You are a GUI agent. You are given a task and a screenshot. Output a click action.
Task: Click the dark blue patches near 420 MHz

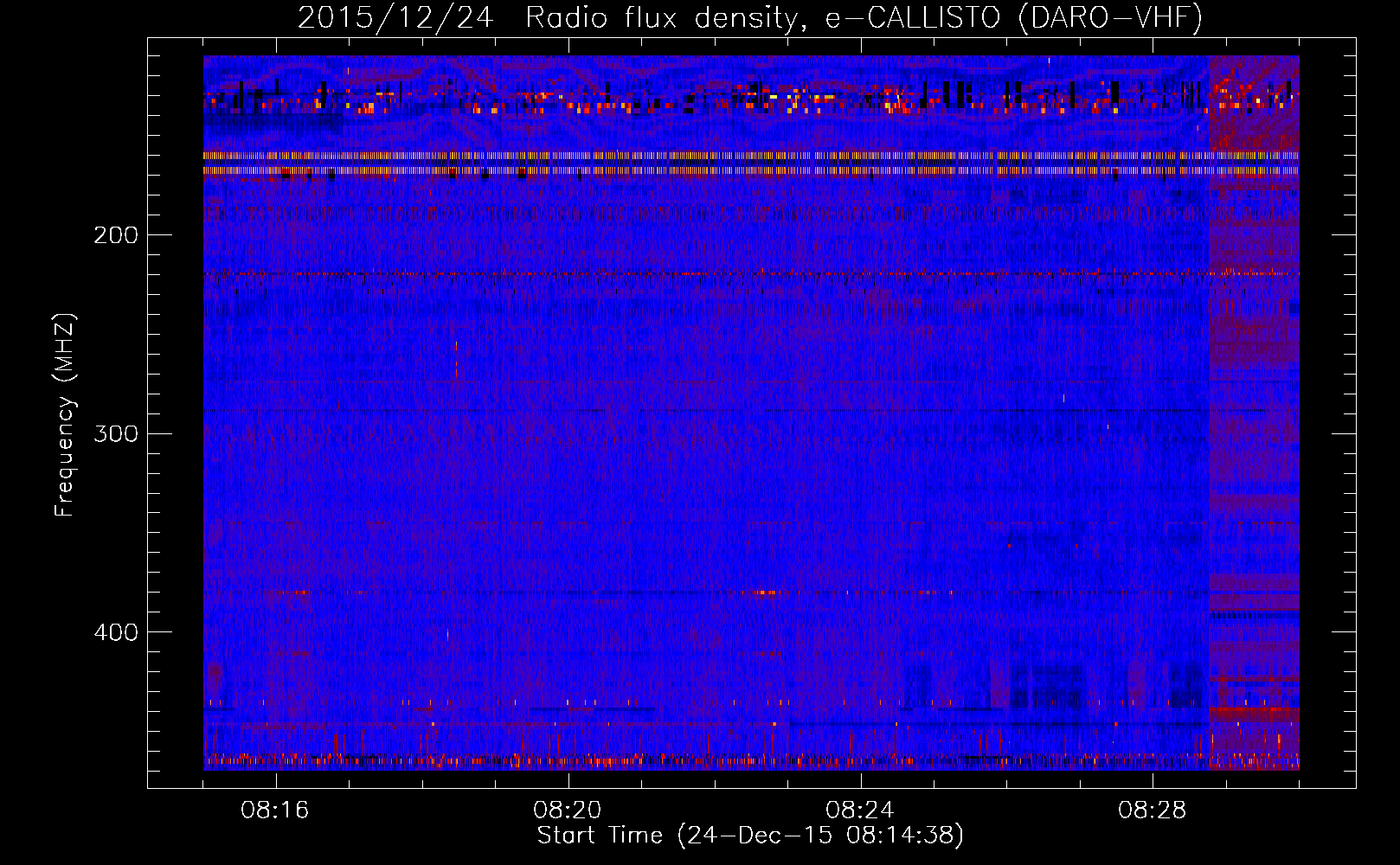coord(1051,685)
